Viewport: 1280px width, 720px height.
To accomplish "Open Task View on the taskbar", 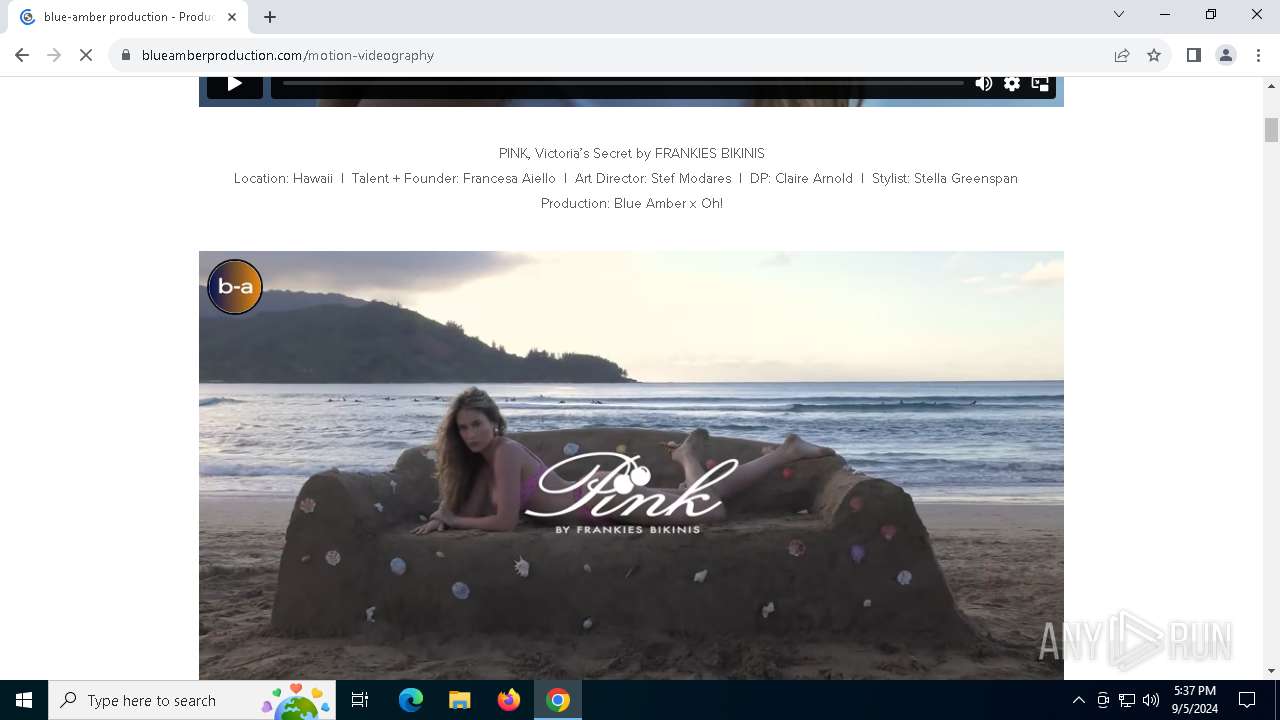I will click(360, 700).
